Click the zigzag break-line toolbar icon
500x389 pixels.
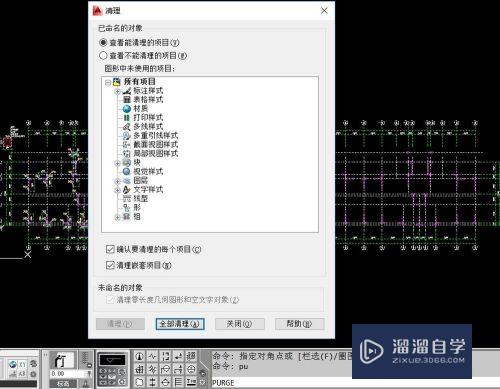coord(152,357)
